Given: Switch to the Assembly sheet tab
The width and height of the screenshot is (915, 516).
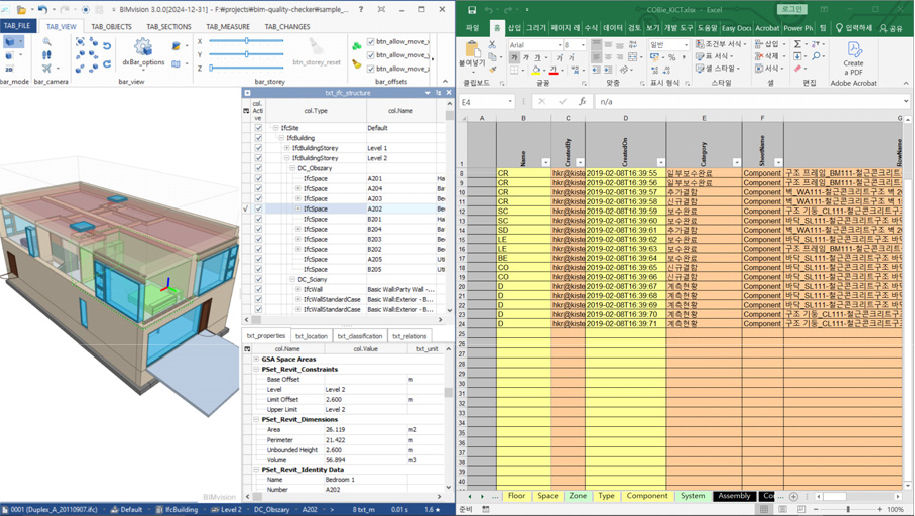Looking at the screenshot, I should tap(734, 496).
